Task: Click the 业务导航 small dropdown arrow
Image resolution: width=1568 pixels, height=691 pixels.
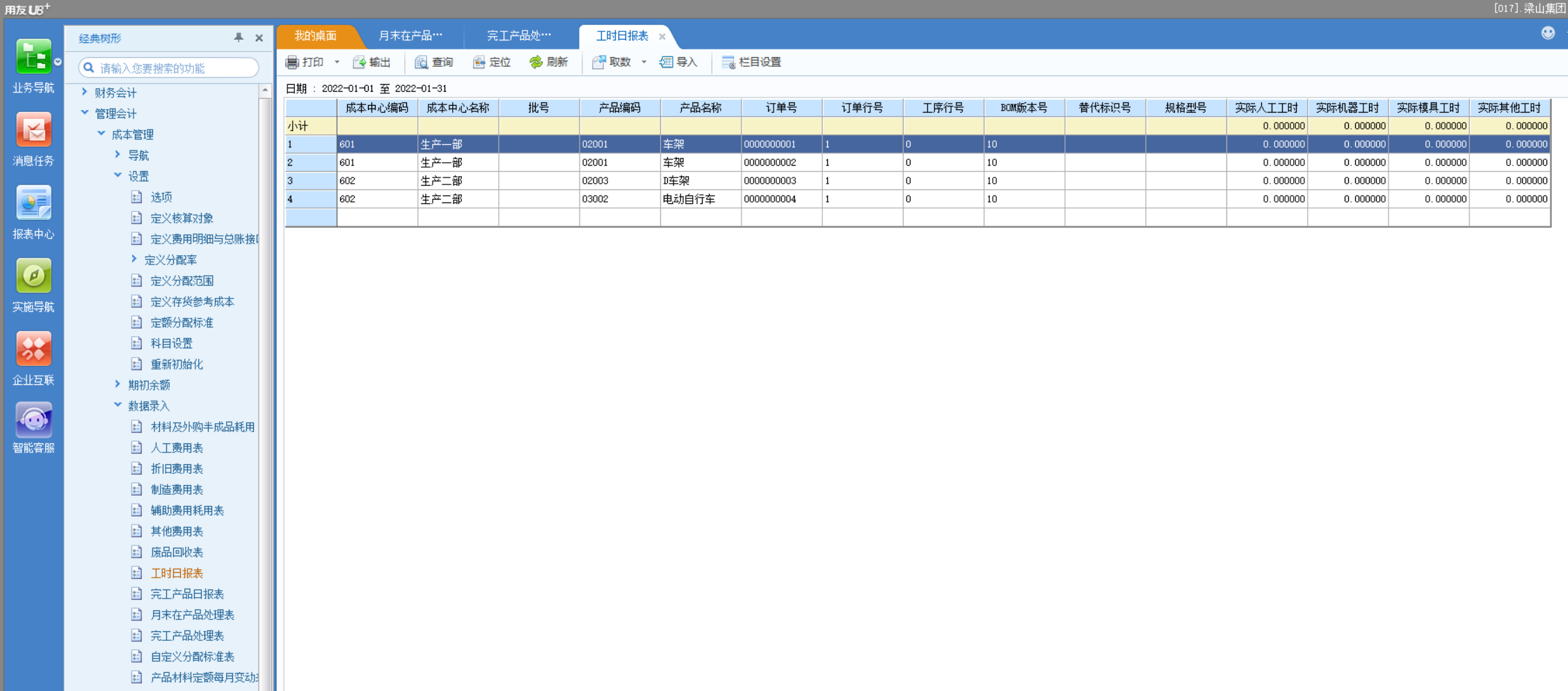Action: click(58, 62)
